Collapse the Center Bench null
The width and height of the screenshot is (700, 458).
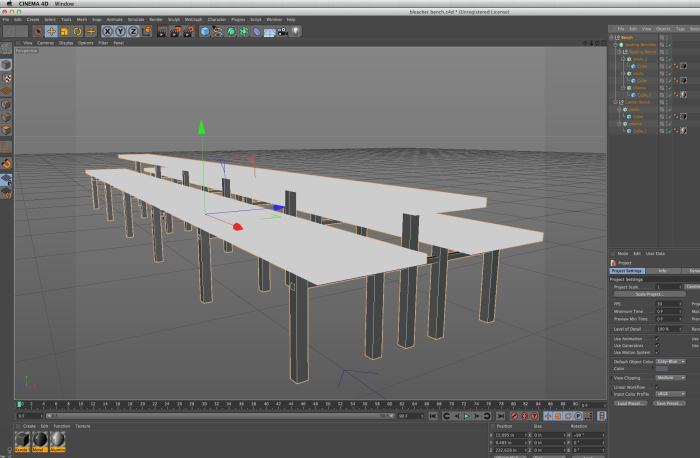tap(615, 102)
